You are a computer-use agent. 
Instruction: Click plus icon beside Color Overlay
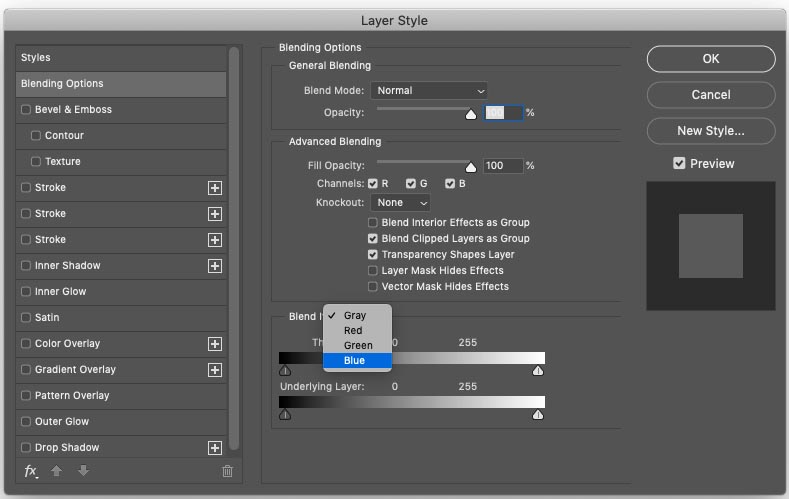point(215,344)
